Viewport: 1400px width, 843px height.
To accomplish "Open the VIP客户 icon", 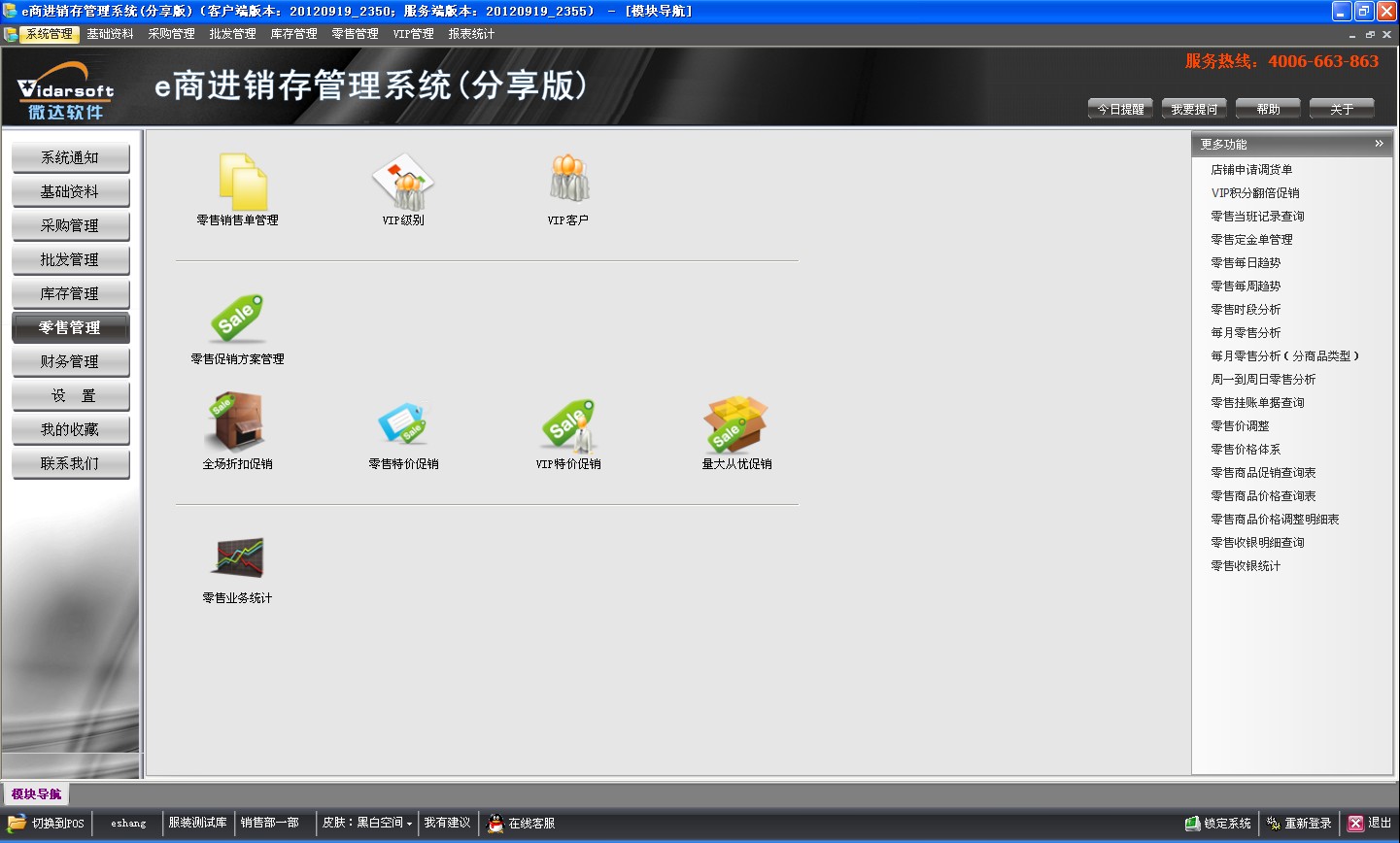I will [568, 180].
